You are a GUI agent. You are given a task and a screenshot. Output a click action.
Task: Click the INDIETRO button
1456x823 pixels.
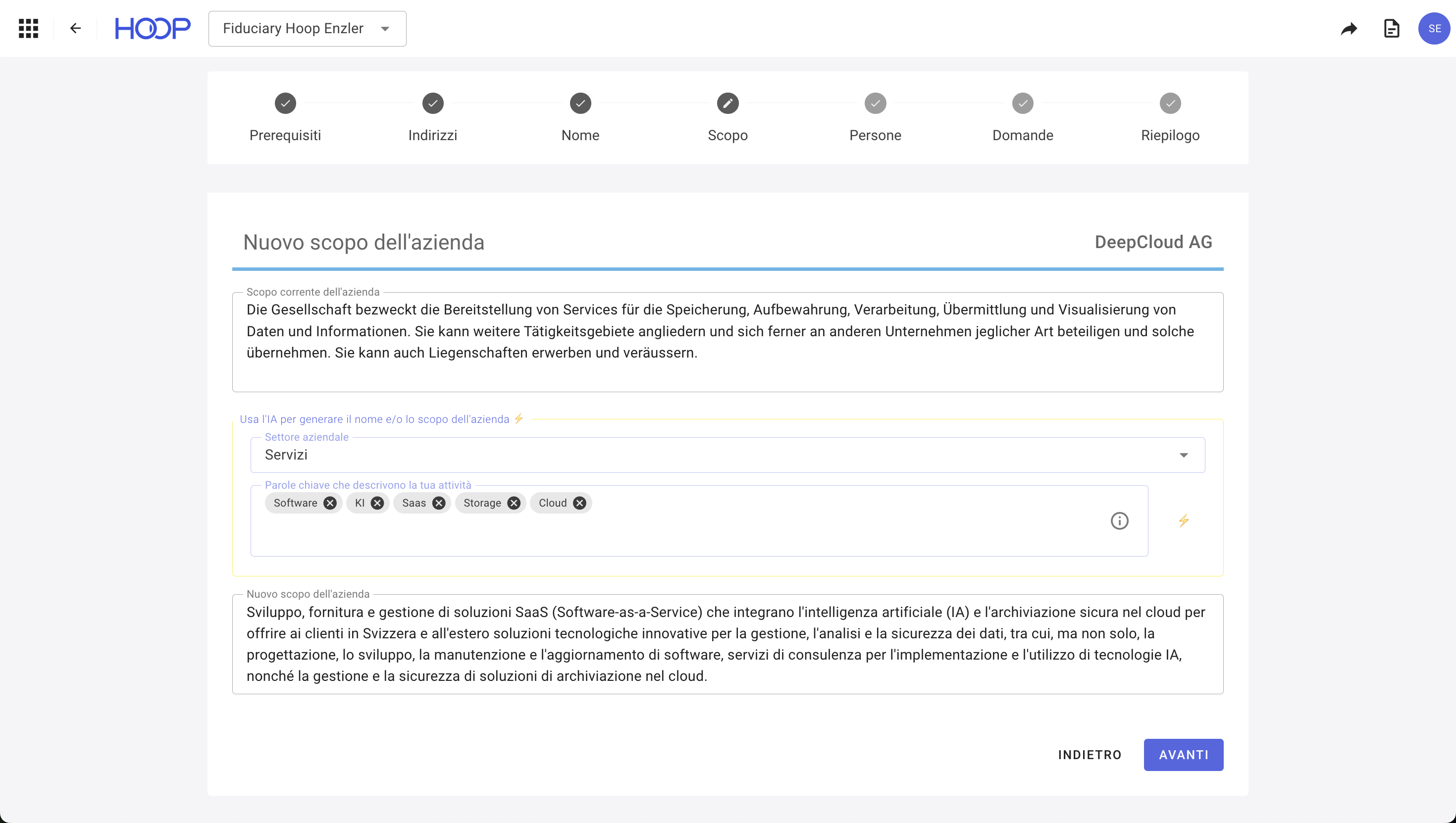coord(1089,755)
